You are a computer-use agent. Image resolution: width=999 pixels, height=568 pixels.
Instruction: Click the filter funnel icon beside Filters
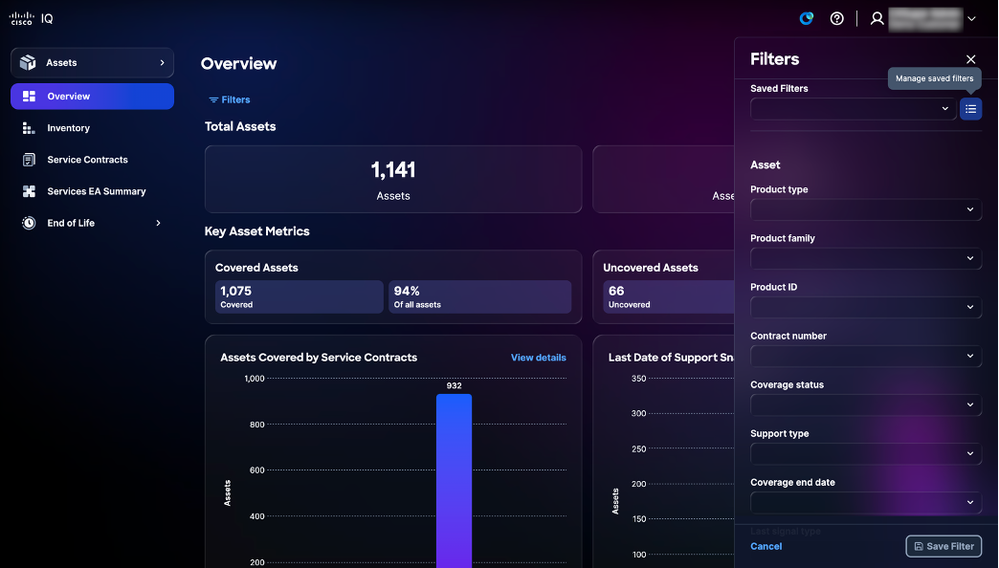point(213,100)
